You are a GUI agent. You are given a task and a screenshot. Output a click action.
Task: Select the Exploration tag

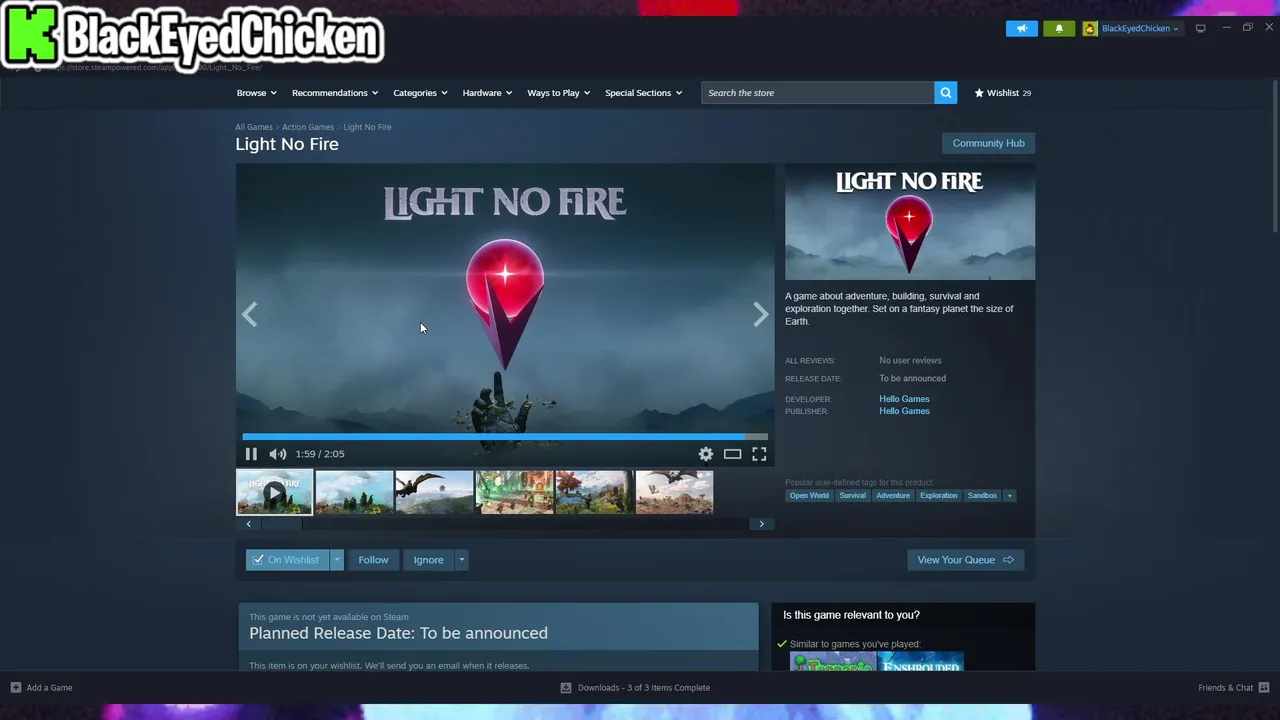click(x=938, y=496)
